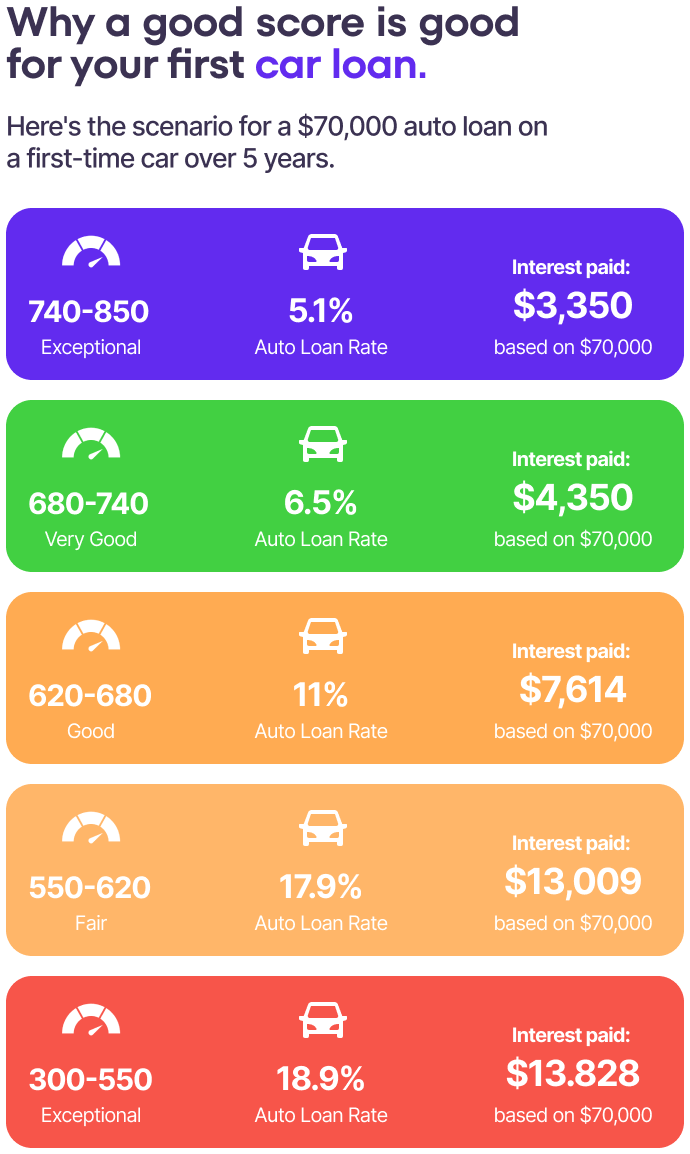690x1154 pixels.
Task: Select the $7,614 interest paid amount
Action: (573, 689)
